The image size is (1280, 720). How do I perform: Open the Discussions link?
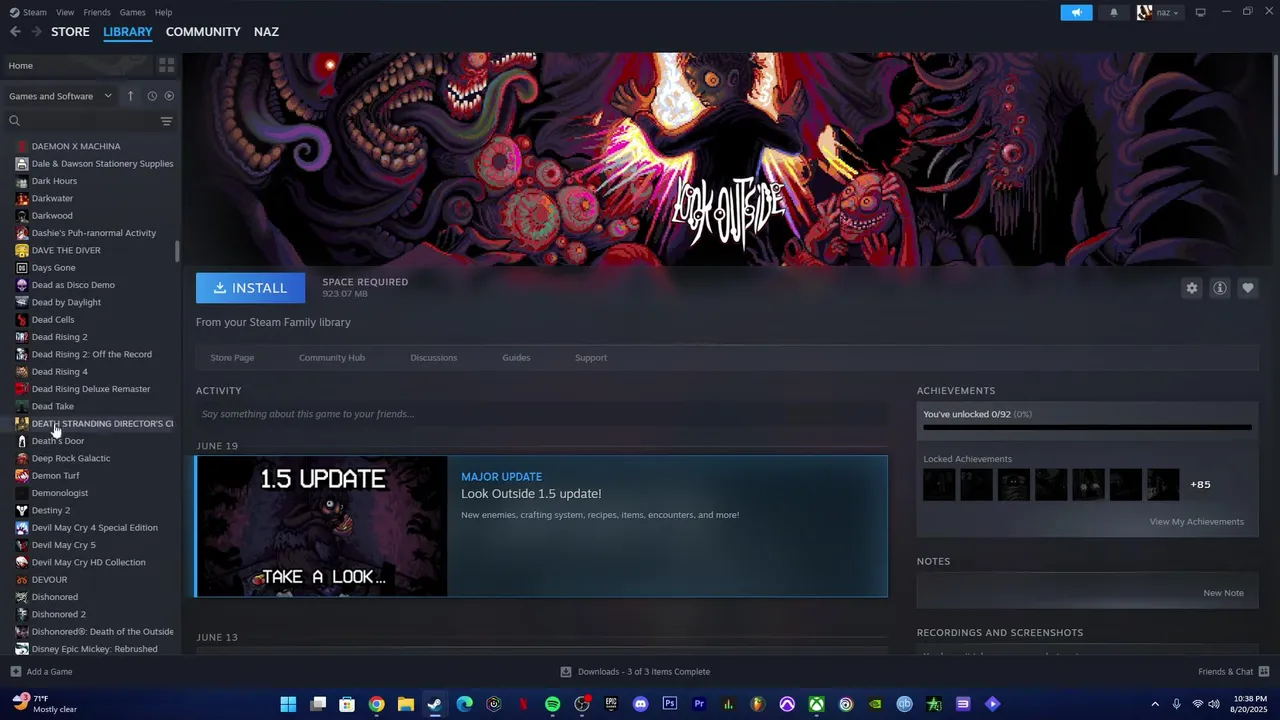434,358
